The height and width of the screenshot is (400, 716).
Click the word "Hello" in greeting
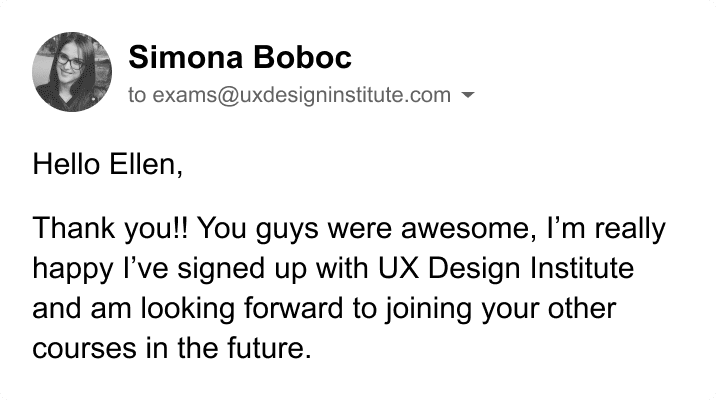[66, 163]
